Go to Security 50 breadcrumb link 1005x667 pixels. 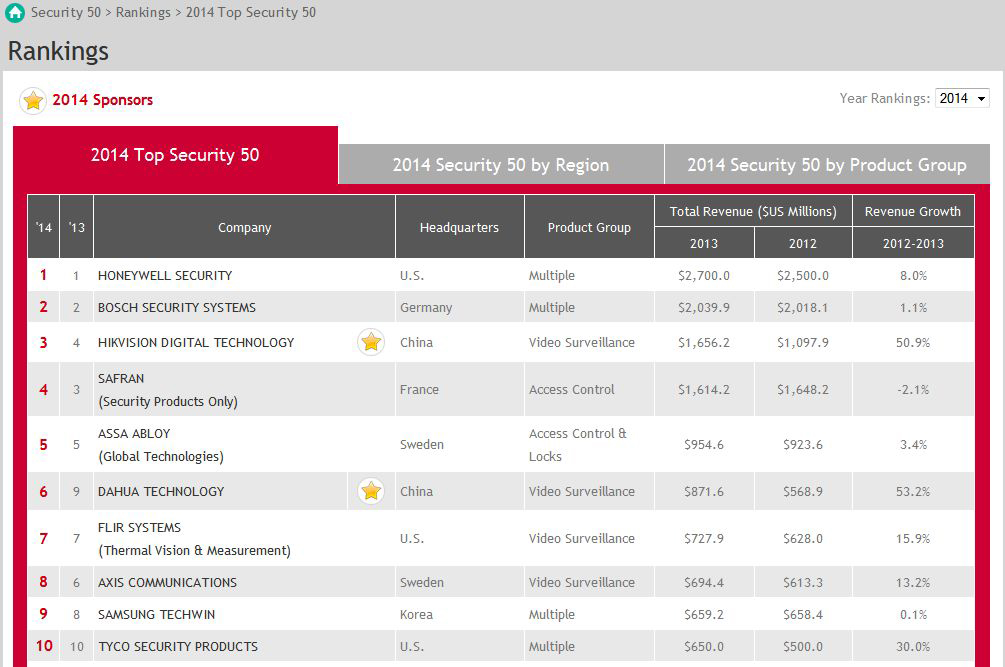point(66,13)
